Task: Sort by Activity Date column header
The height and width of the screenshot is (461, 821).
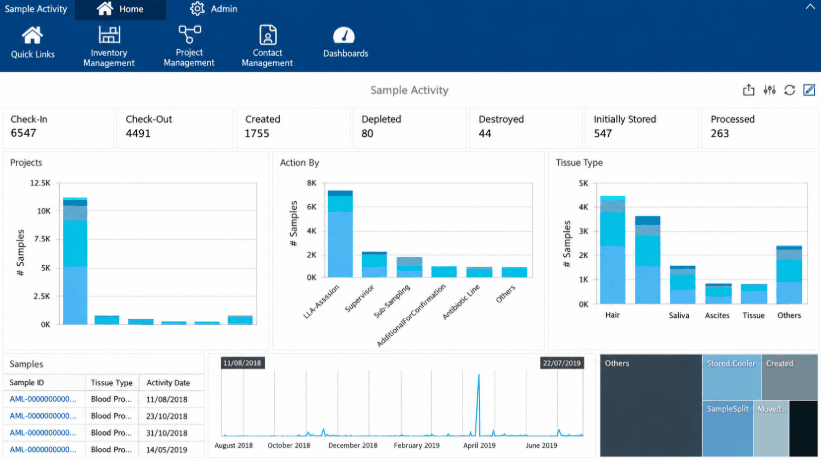Action: tap(168, 383)
